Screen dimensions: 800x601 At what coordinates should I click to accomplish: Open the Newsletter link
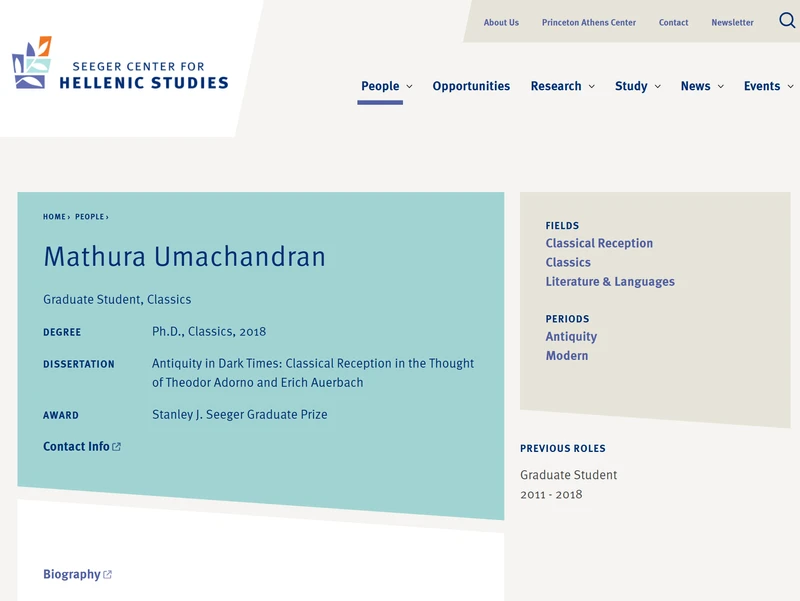732,22
